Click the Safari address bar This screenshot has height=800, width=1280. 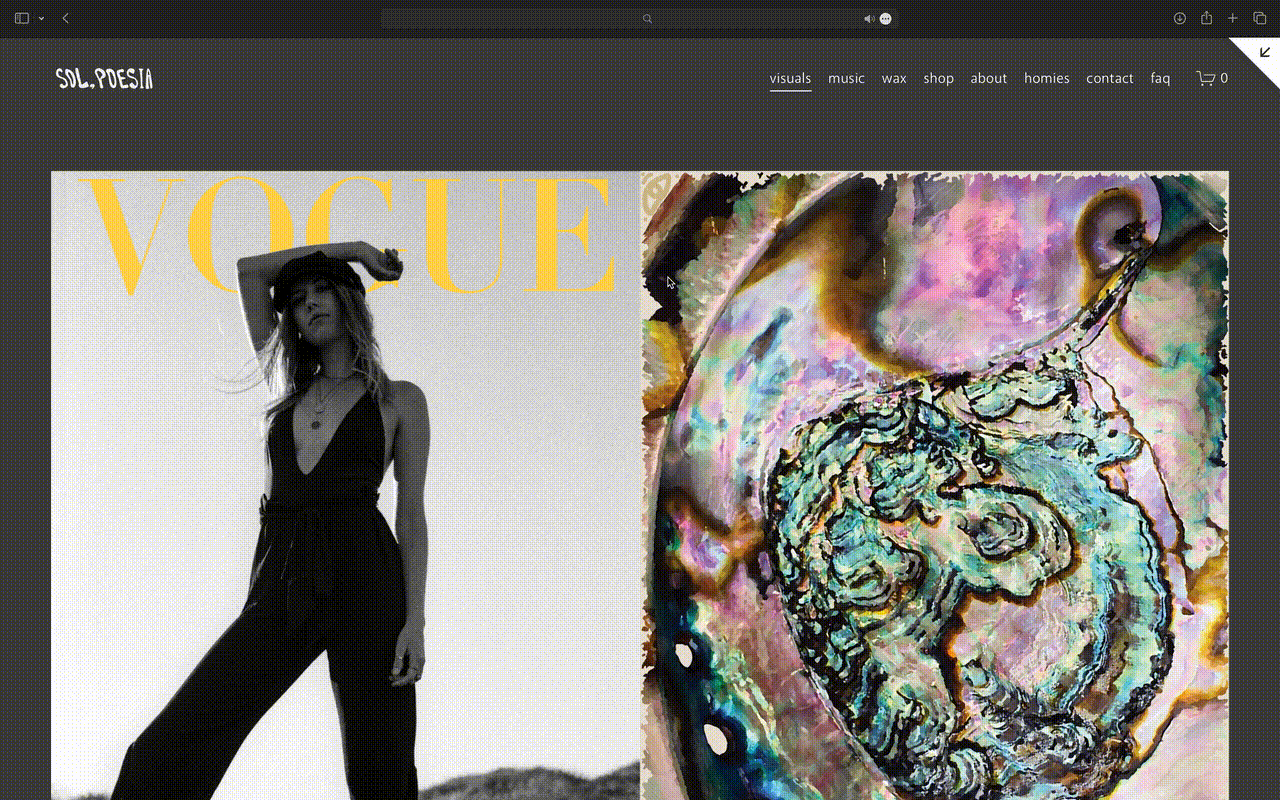[x=640, y=18]
